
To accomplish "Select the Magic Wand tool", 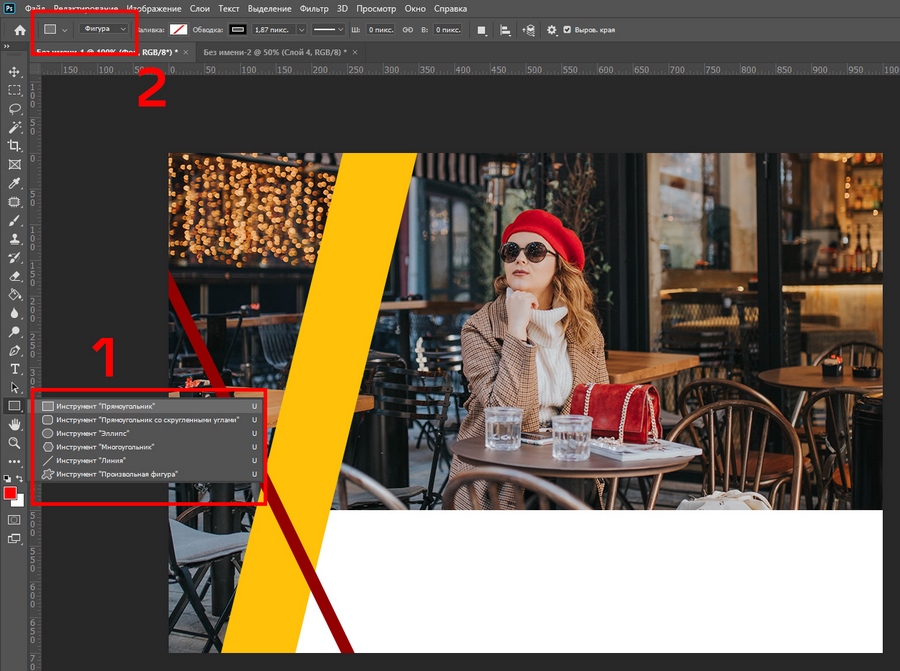I will pyautogui.click(x=14, y=127).
